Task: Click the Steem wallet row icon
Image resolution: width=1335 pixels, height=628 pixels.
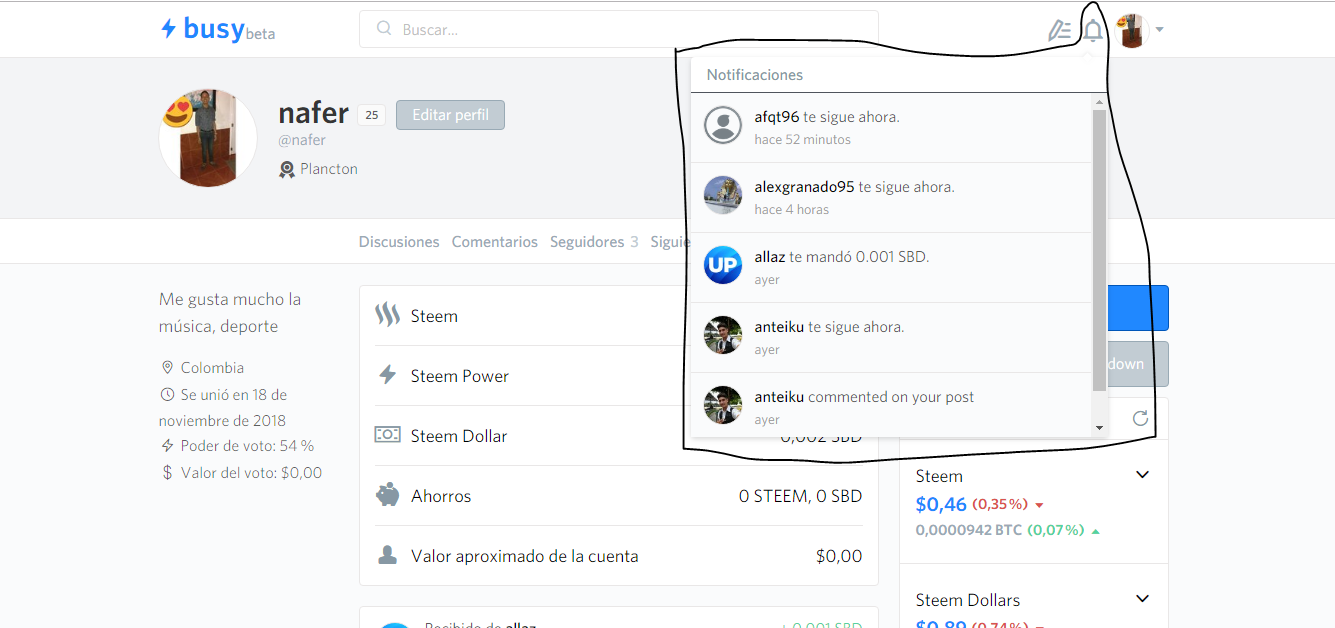Action: [387, 316]
